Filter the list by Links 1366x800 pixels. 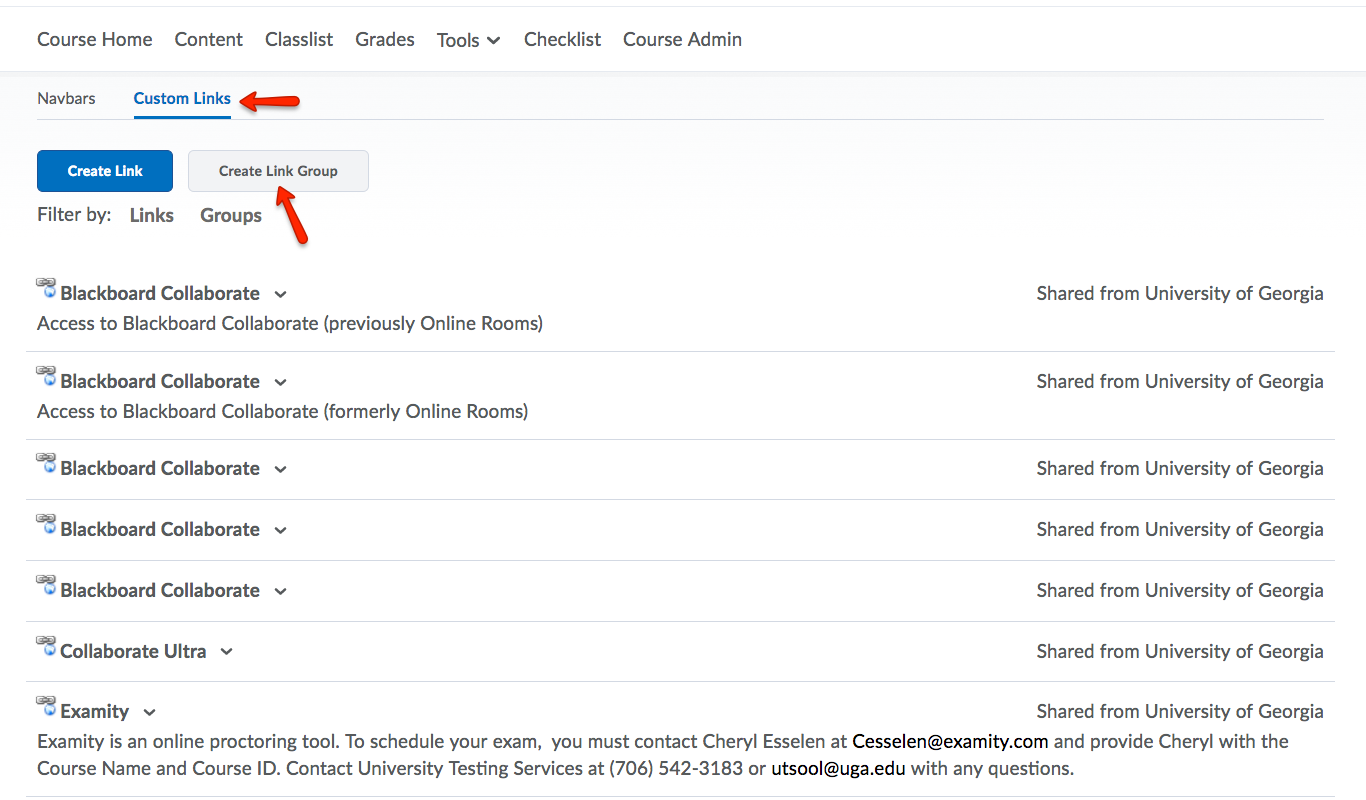pyautogui.click(x=152, y=215)
